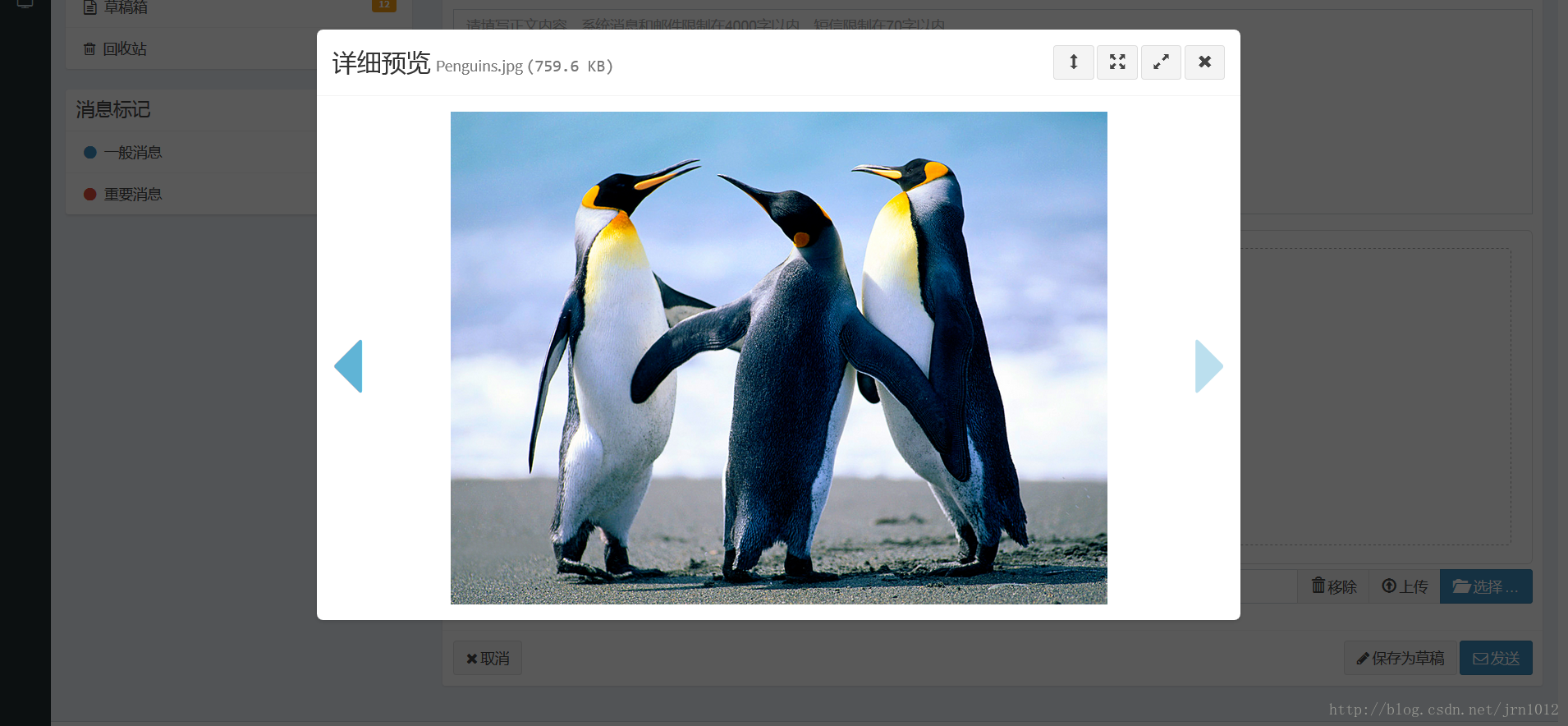The width and height of the screenshot is (1568, 726).
Task: Click the Penguins image preview
Action: click(778, 358)
